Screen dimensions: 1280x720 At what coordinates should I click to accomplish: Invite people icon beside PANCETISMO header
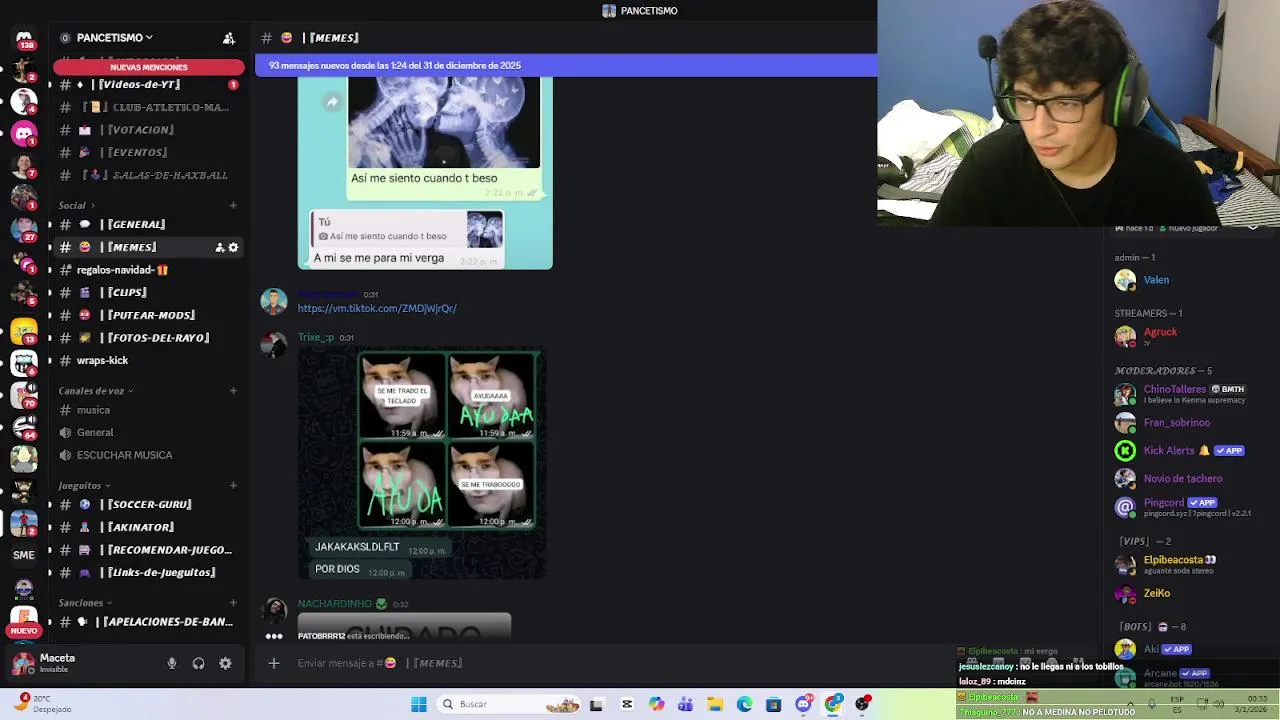click(x=229, y=38)
